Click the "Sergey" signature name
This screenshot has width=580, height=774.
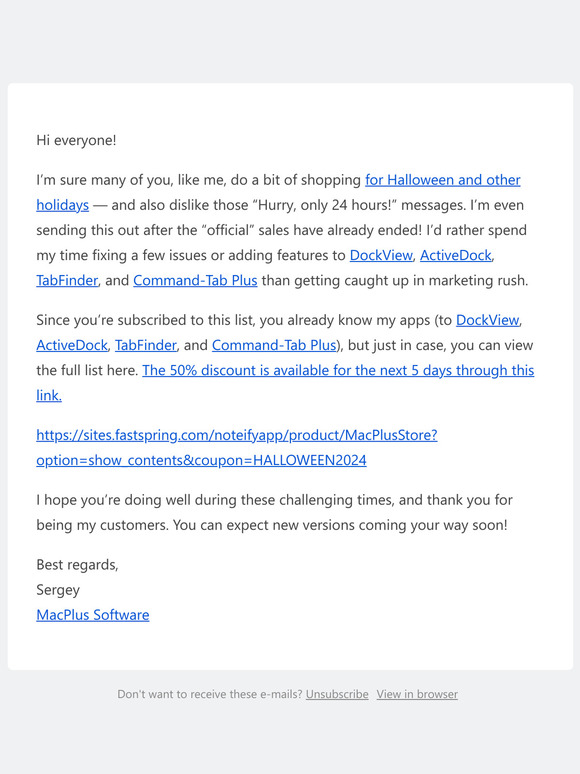click(58, 590)
